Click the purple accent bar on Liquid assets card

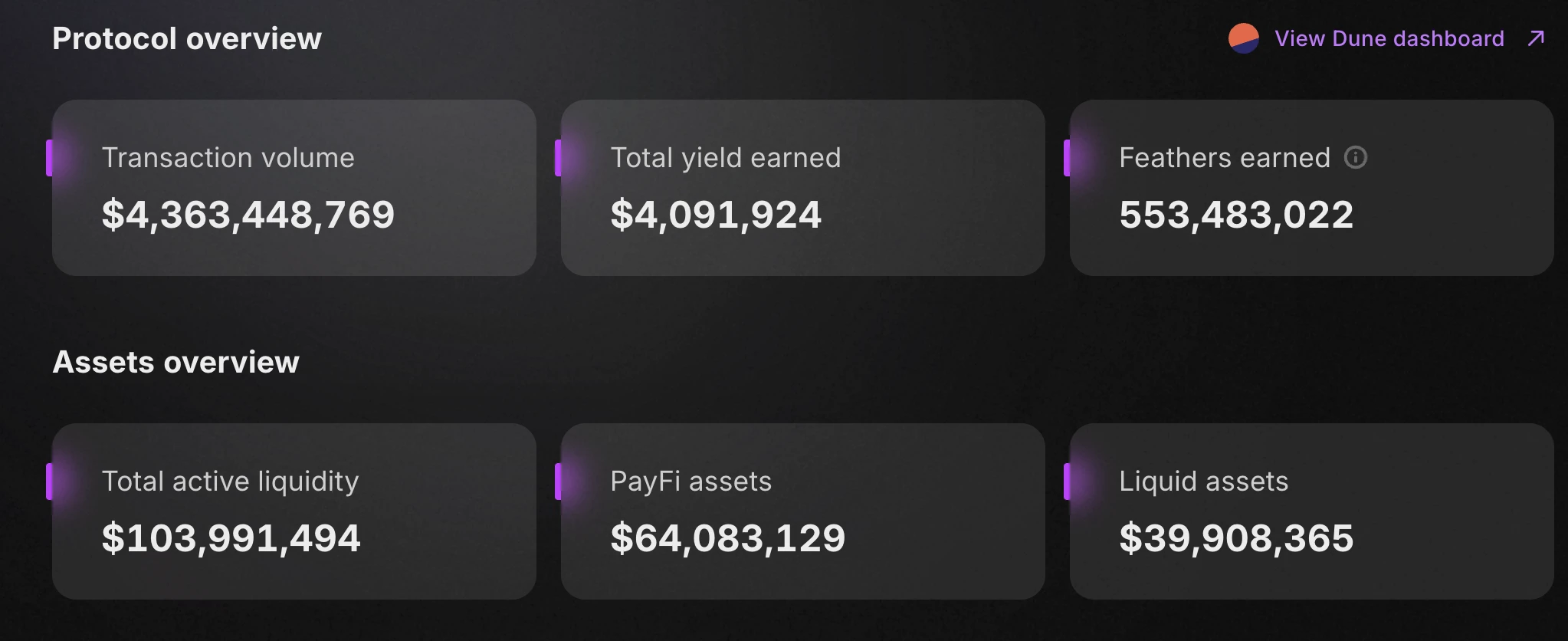coord(1068,482)
